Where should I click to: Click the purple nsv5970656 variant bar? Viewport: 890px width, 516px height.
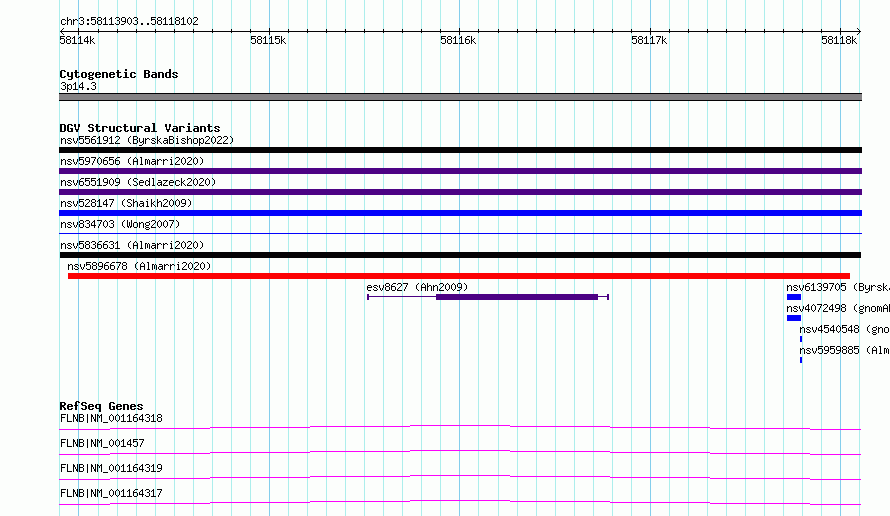click(460, 171)
